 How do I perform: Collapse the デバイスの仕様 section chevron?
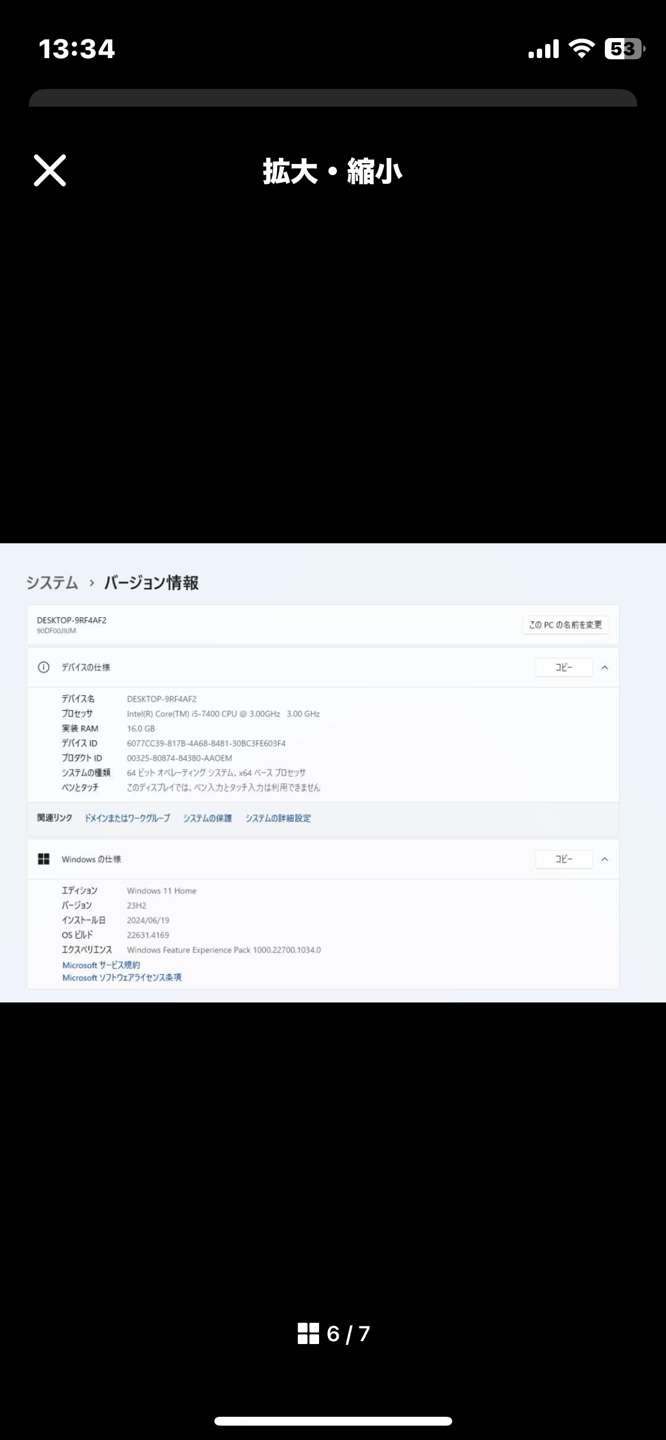click(x=604, y=667)
